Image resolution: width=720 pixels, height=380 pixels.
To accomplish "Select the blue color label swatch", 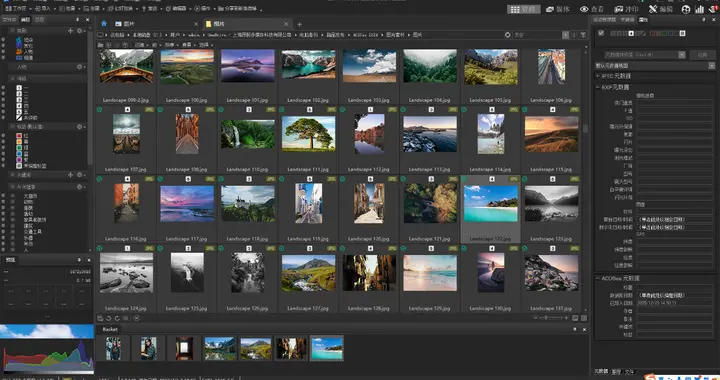I will coord(19,154).
